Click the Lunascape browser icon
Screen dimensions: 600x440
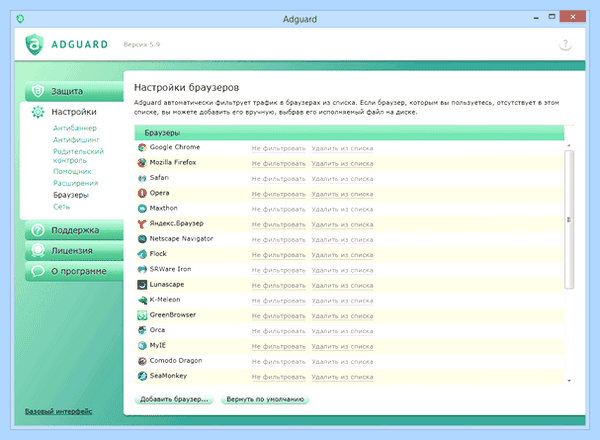tap(142, 285)
